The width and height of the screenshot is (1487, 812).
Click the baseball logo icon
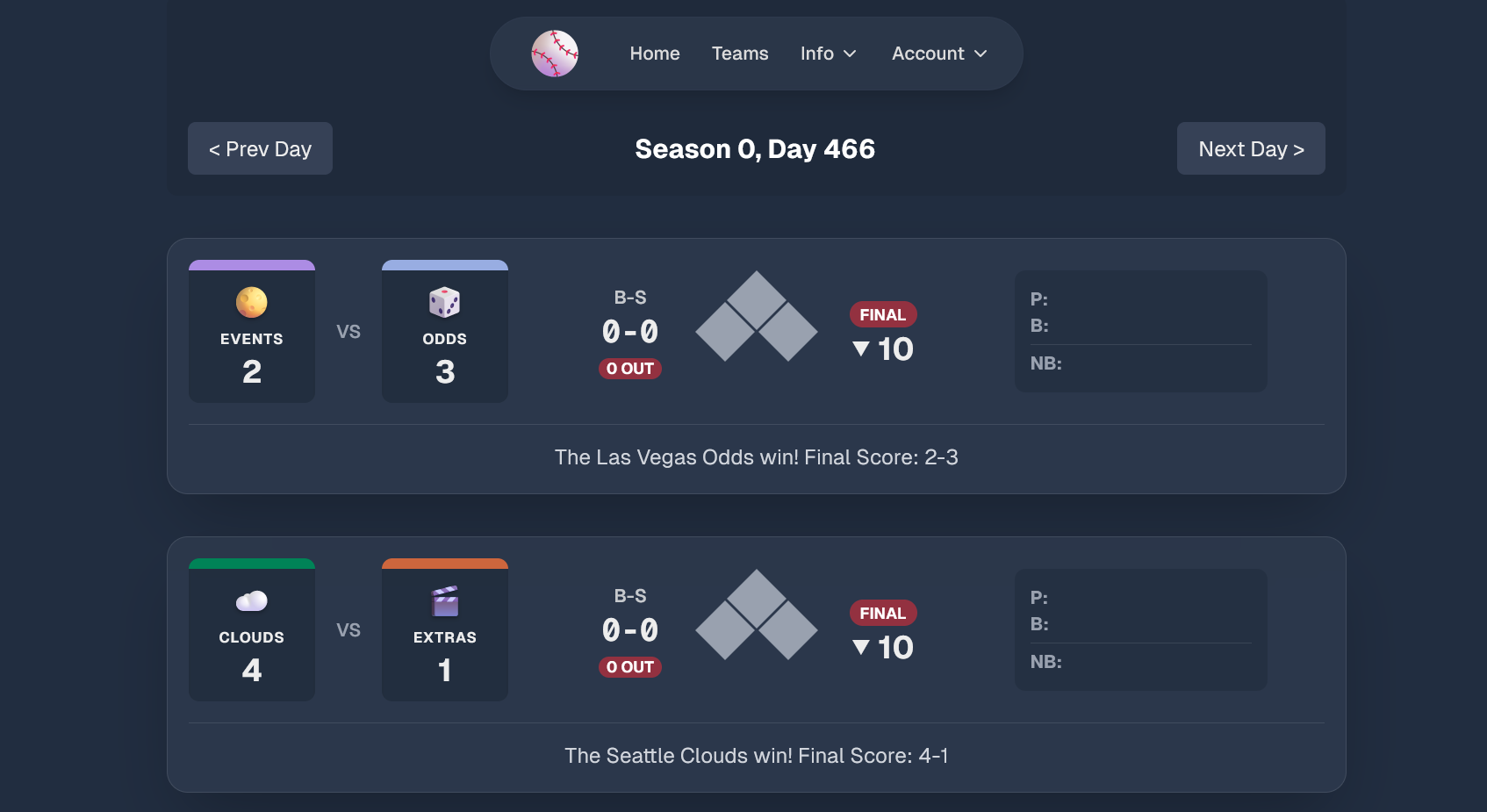[555, 54]
